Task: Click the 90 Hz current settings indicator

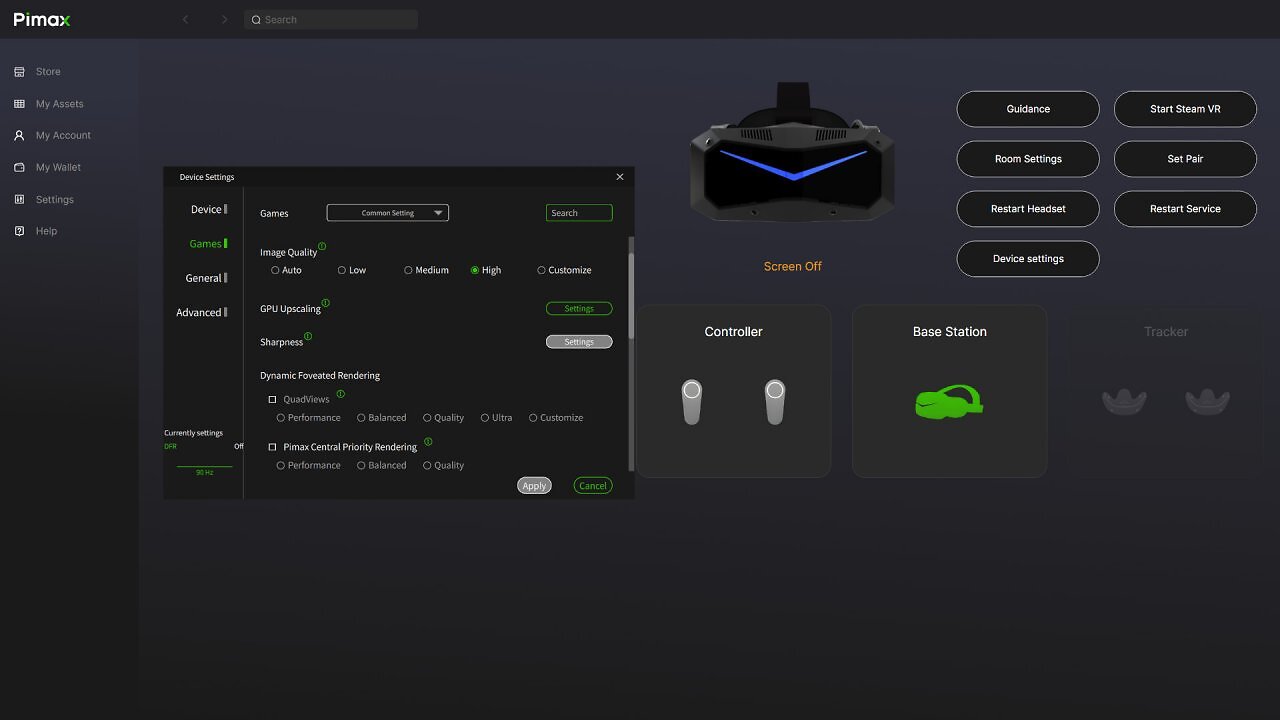Action: 204,472
